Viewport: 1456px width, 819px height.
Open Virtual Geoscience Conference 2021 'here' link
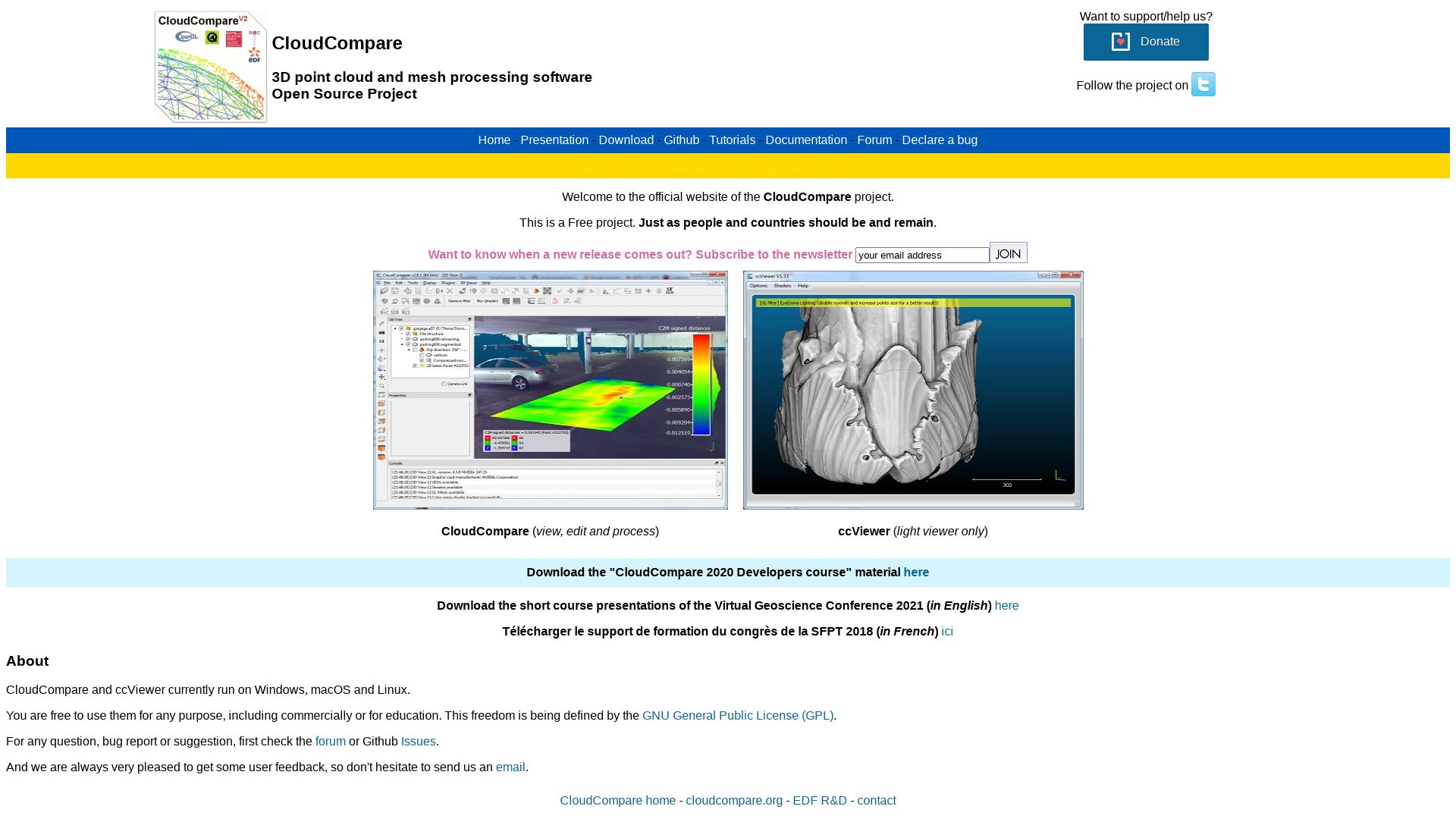click(1006, 606)
